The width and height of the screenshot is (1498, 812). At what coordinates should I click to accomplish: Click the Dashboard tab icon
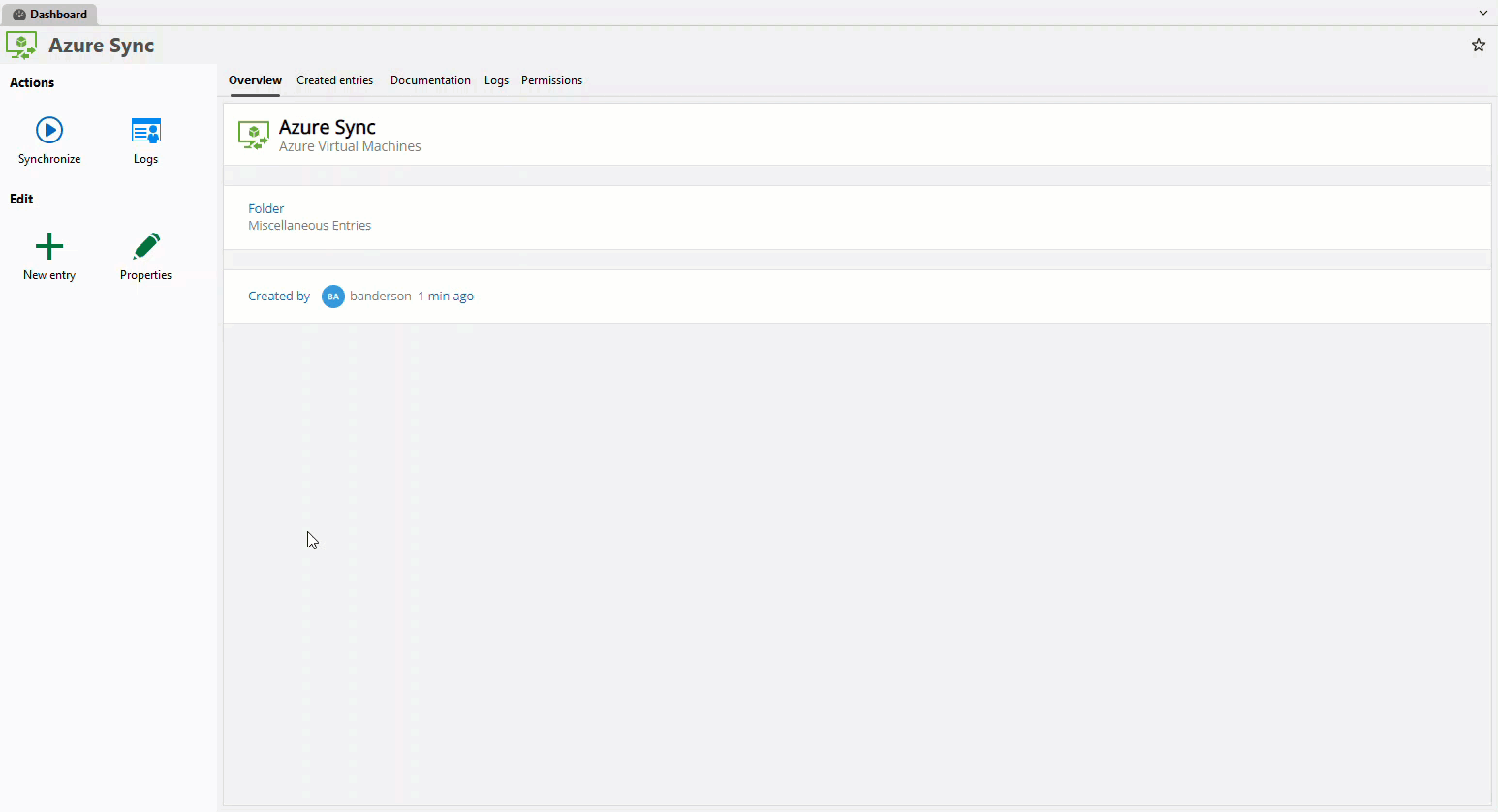[21, 14]
